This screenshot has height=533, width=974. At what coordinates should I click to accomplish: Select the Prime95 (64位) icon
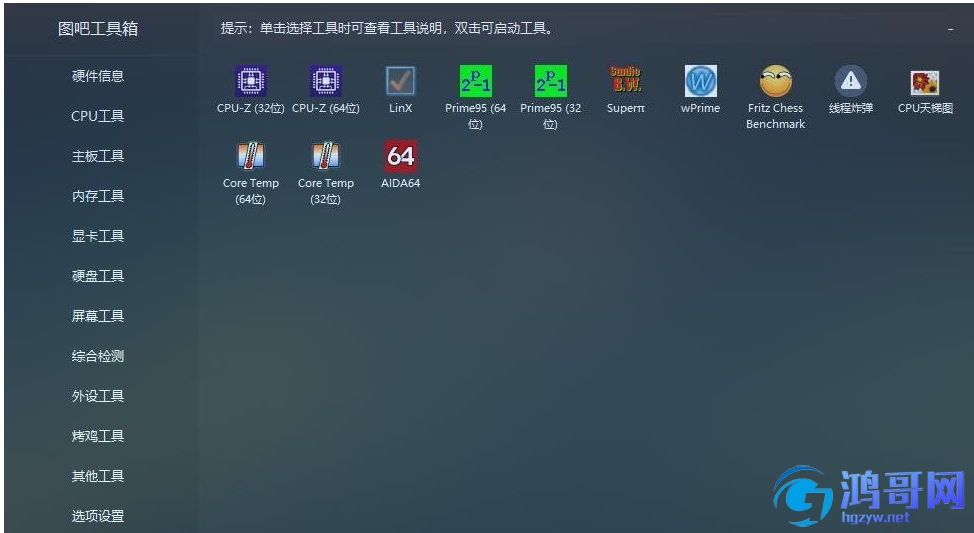475,81
